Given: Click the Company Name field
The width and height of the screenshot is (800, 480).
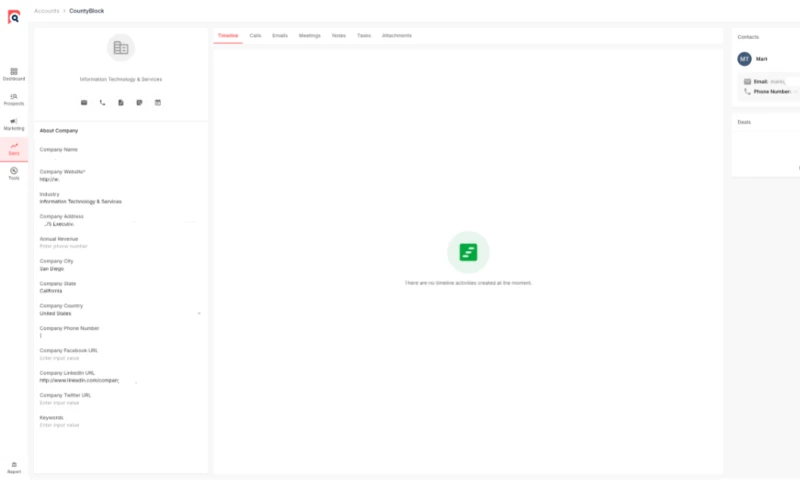Looking at the screenshot, I should [x=121, y=154].
